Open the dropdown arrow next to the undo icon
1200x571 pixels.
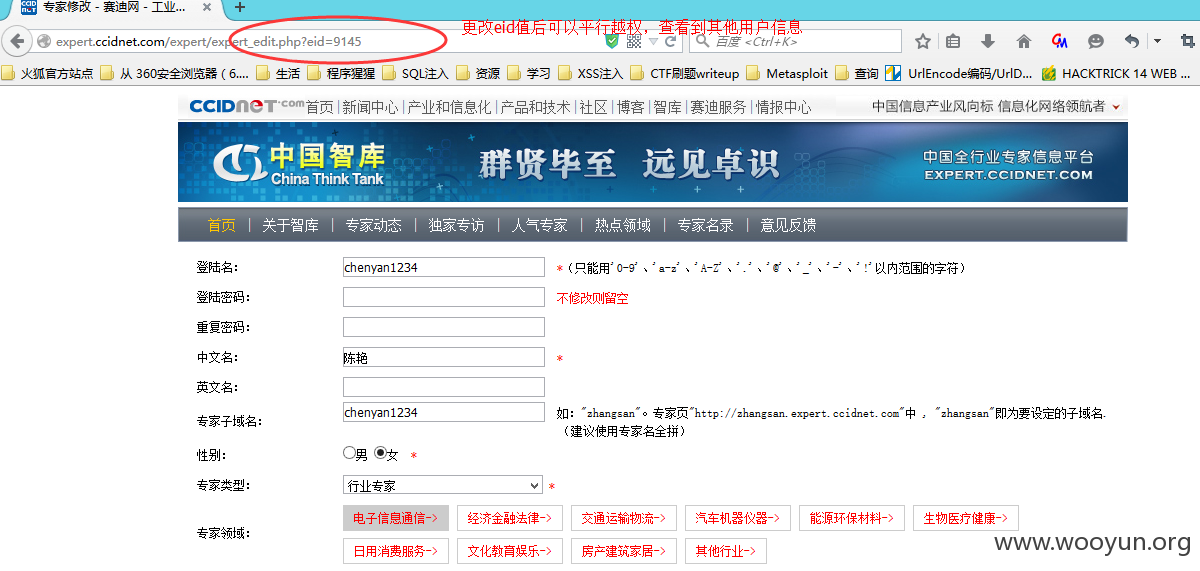1157,42
